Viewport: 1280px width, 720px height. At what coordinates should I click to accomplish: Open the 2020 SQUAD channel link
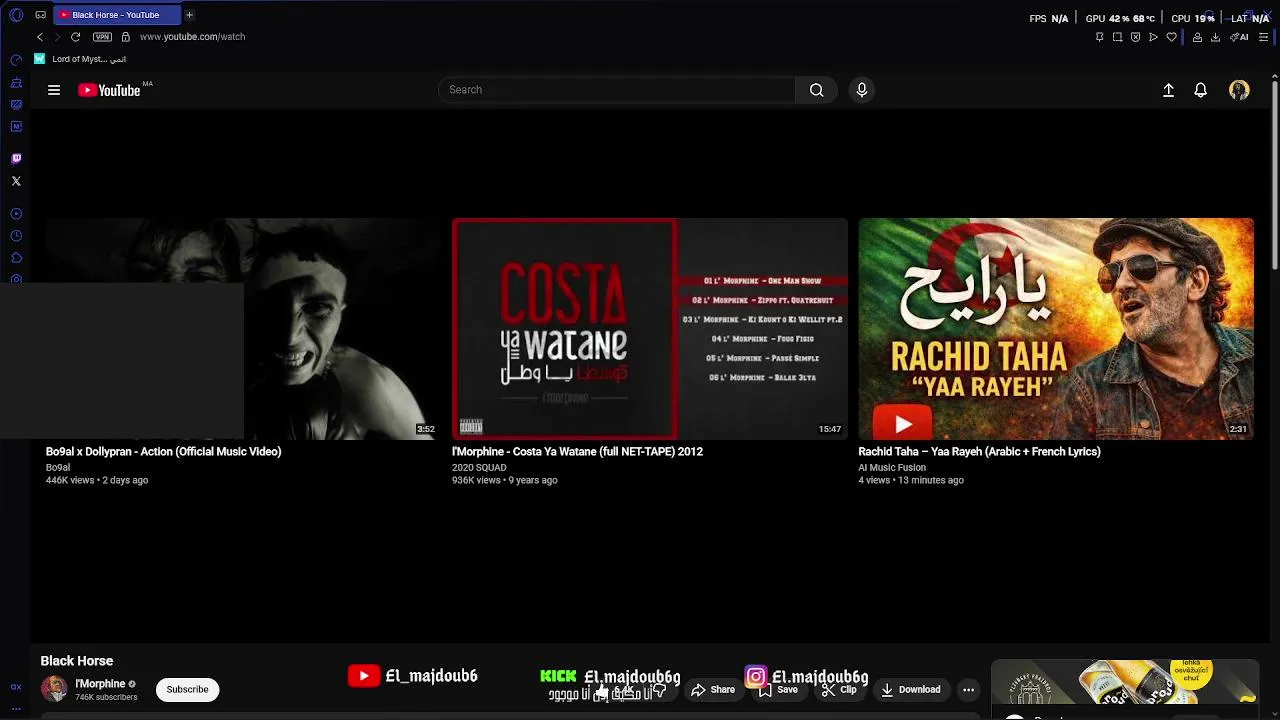click(479, 467)
